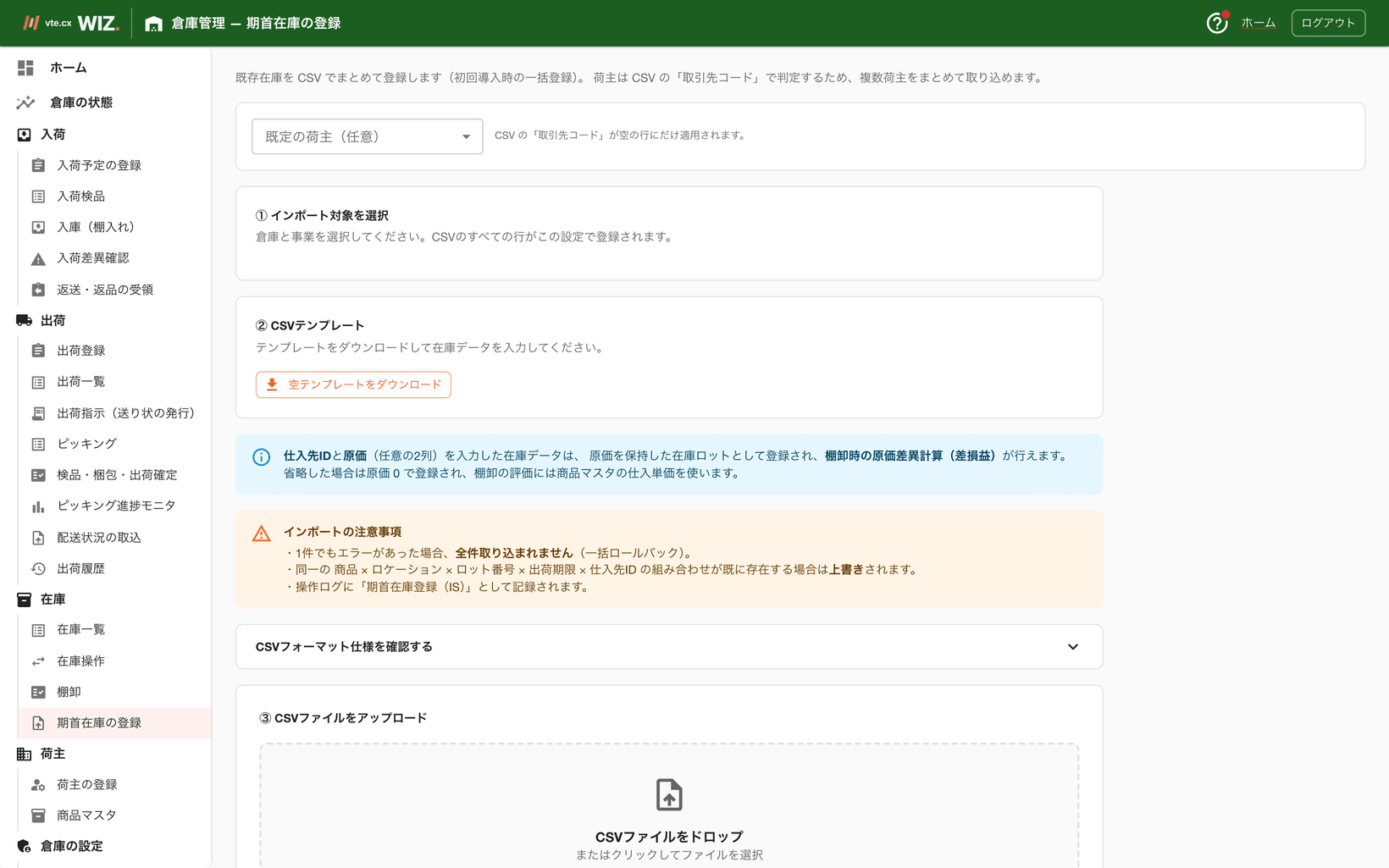Select 在庫一覧 from the sidebar

click(x=114, y=630)
